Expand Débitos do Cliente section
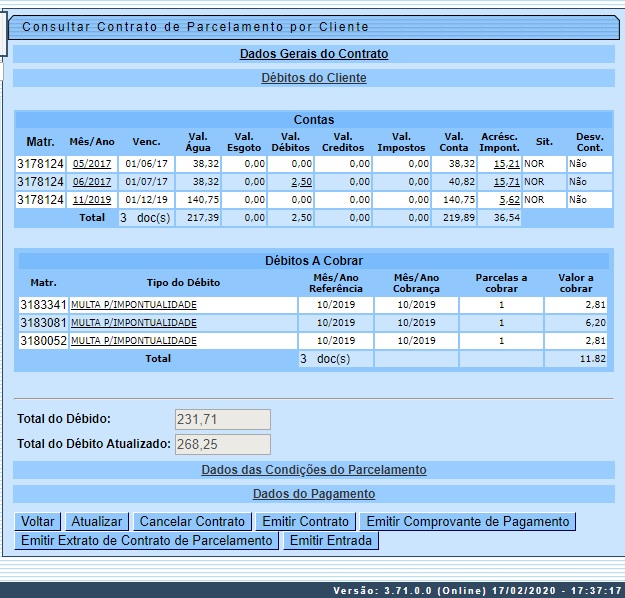This screenshot has height=598, width=625. coord(314,77)
